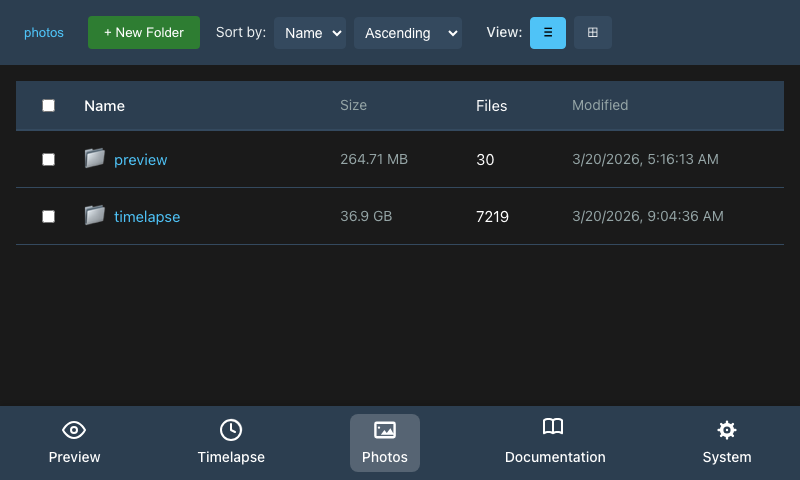Click the 36.9 GB size value

tap(366, 216)
